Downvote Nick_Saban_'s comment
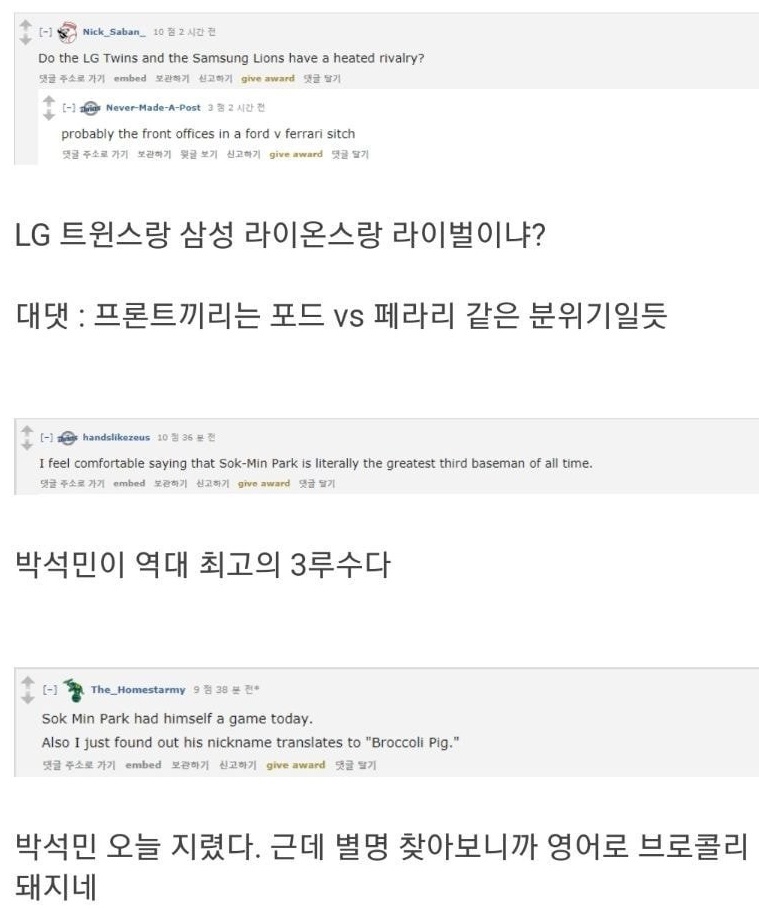Image resolution: width=759 pixels, height=909 pixels. point(26,39)
